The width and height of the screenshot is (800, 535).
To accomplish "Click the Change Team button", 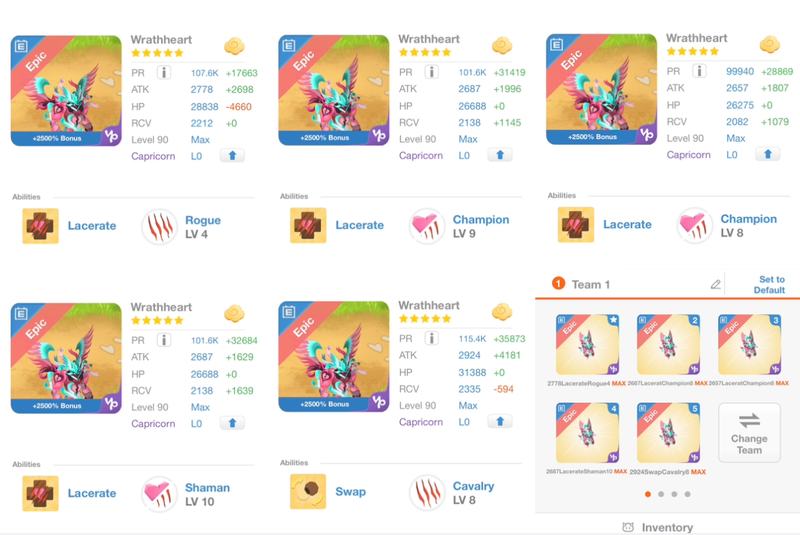I will [749, 432].
